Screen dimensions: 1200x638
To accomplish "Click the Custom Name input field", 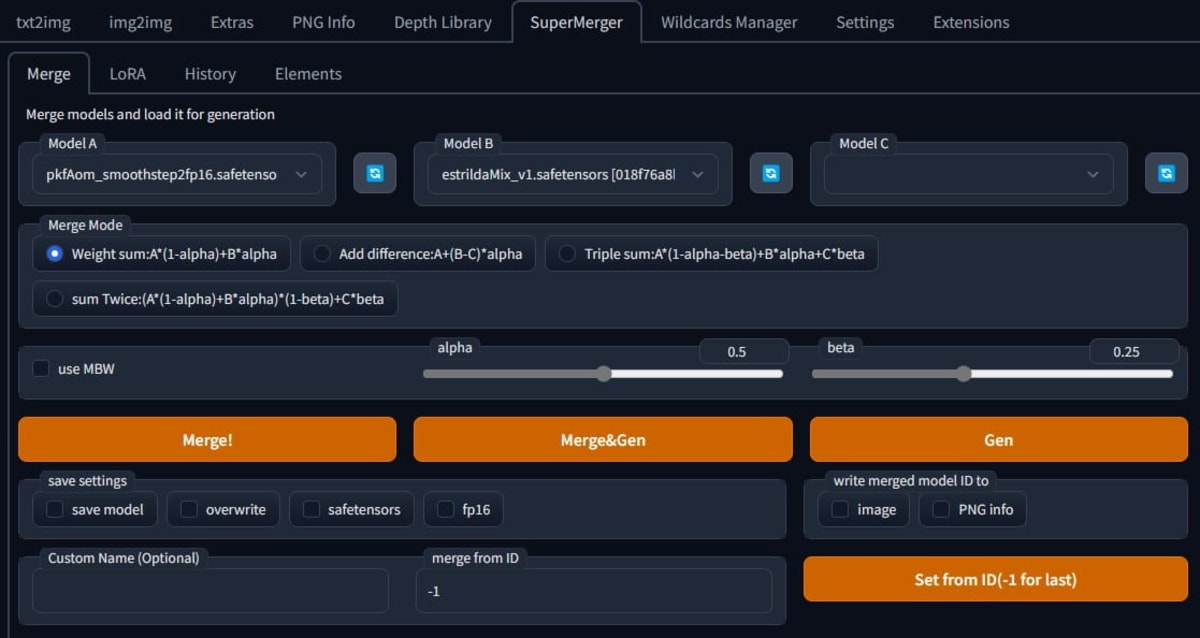I will 210,591.
